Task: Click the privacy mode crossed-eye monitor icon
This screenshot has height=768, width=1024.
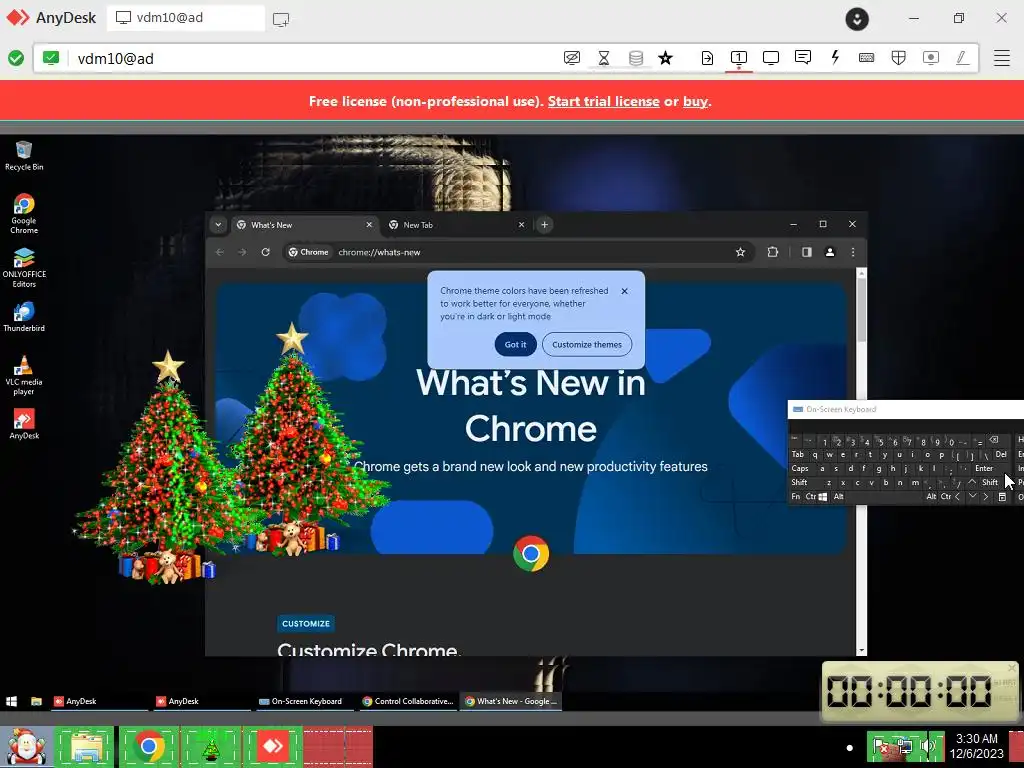Action: click(x=571, y=58)
